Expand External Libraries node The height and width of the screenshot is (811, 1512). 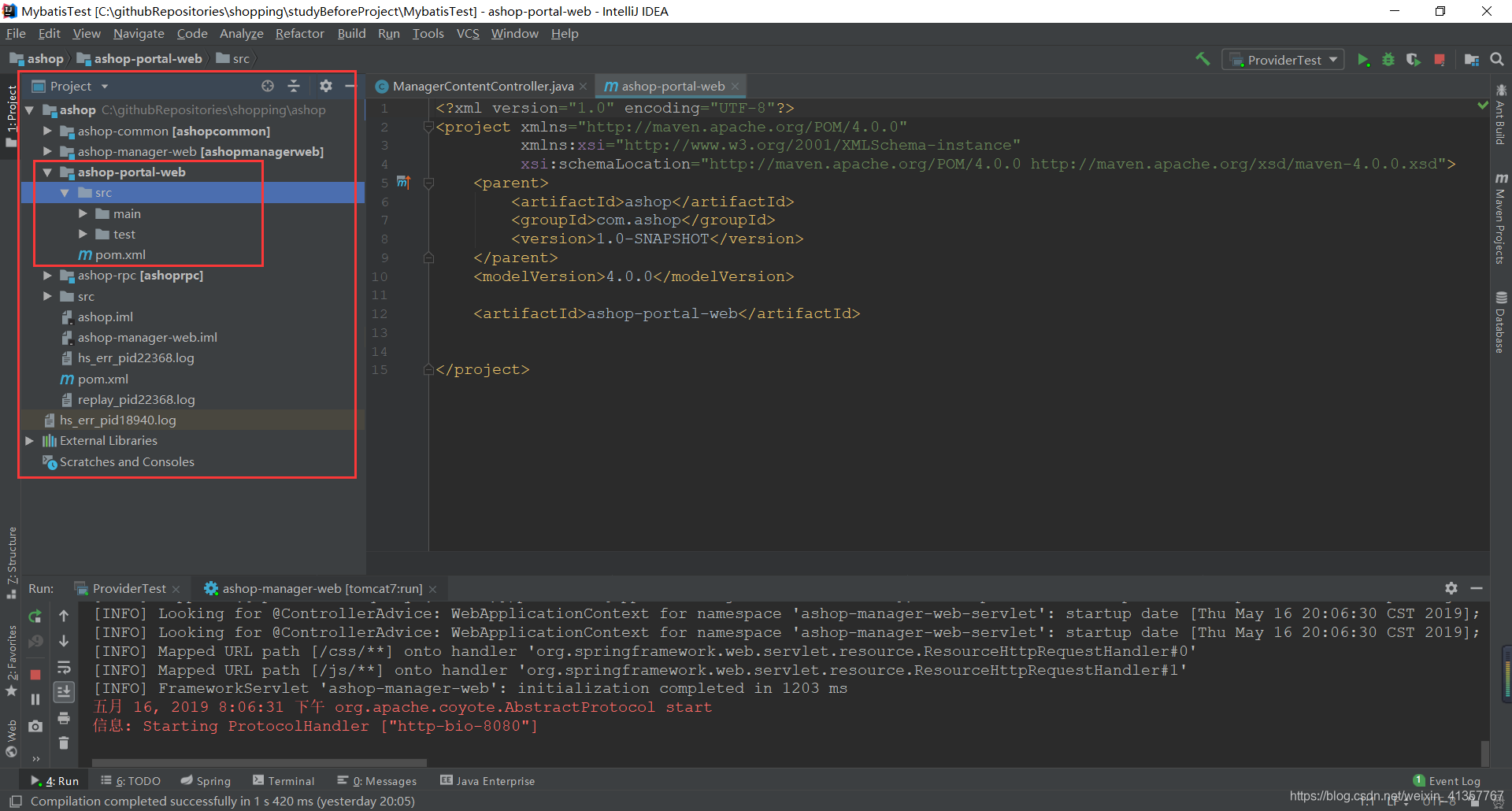[x=30, y=441]
